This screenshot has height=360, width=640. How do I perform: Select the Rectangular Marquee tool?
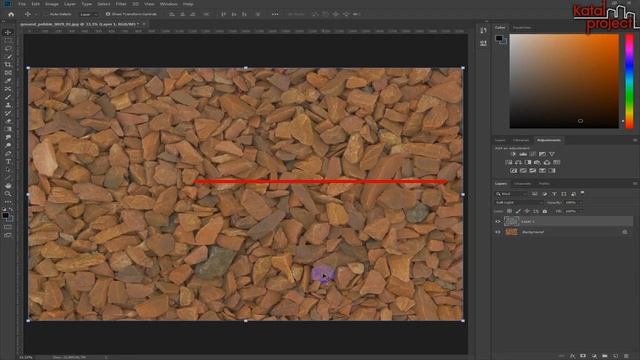click(8, 40)
